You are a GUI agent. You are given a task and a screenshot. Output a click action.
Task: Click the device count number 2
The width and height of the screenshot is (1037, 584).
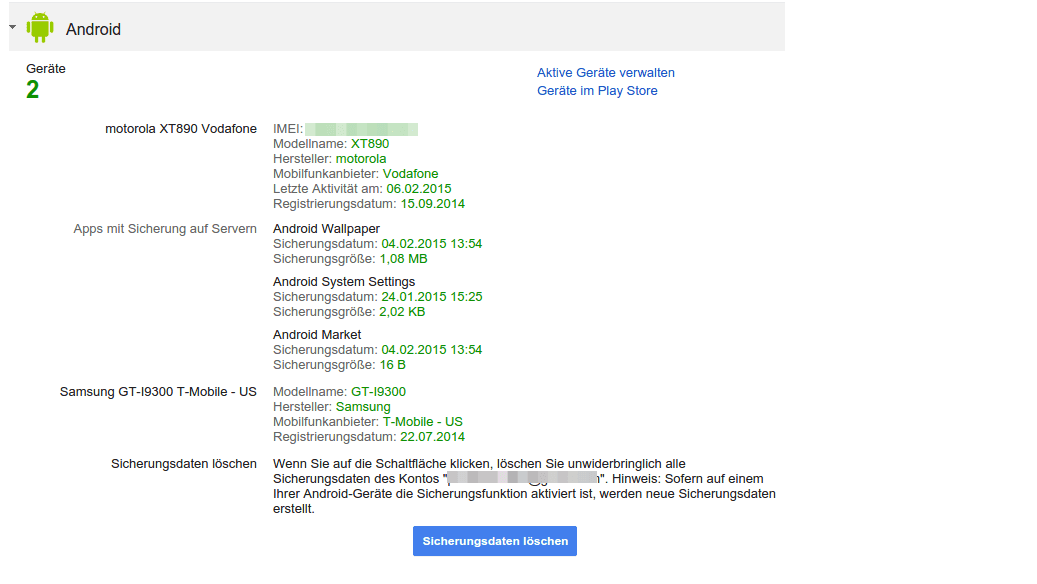click(32, 89)
